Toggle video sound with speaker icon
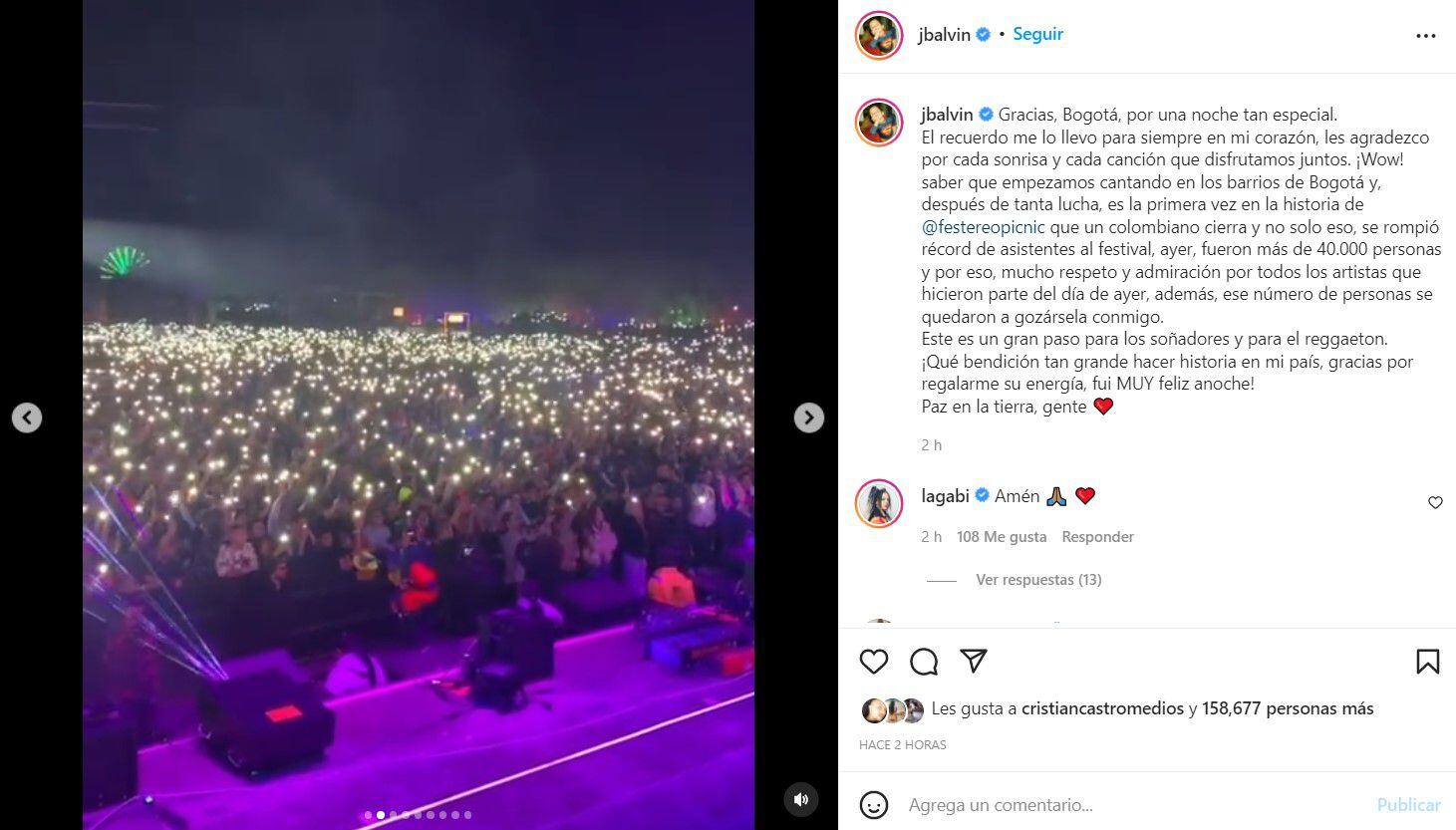This screenshot has width=1456, height=830. pos(800,799)
